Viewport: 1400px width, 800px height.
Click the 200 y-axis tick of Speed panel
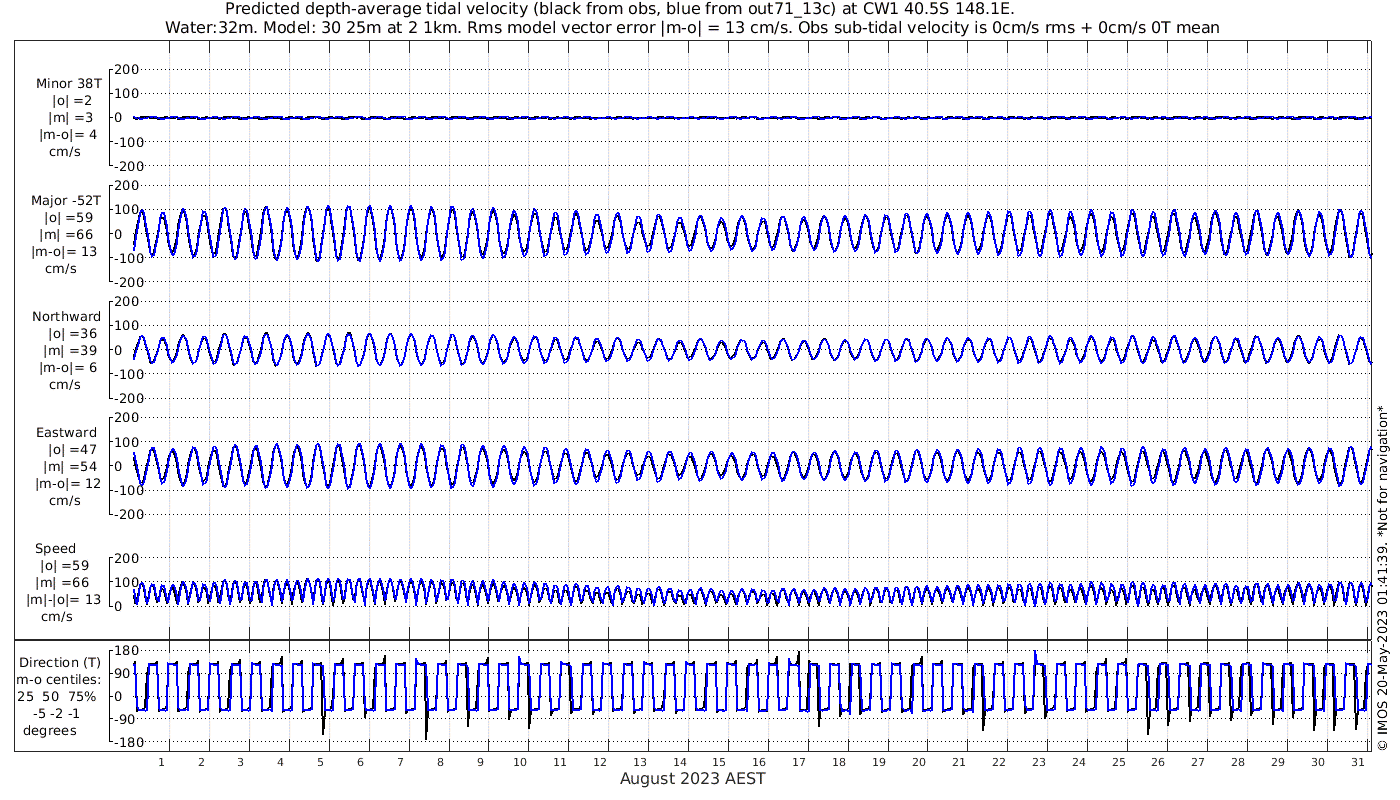126,558
